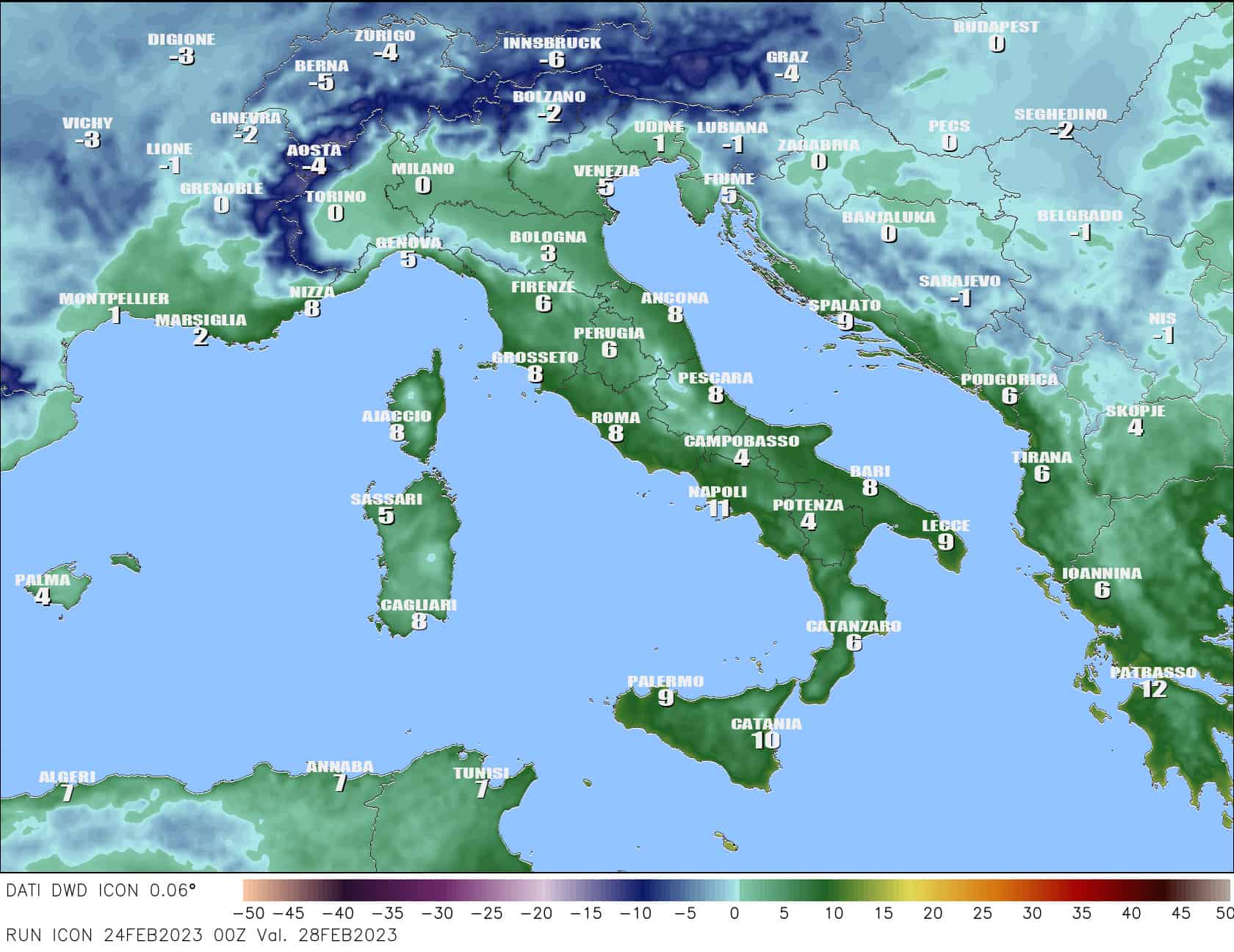Click the BOLOGNA label
Viewport: 1234px width, 952px height.
pyautogui.click(x=548, y=237)
